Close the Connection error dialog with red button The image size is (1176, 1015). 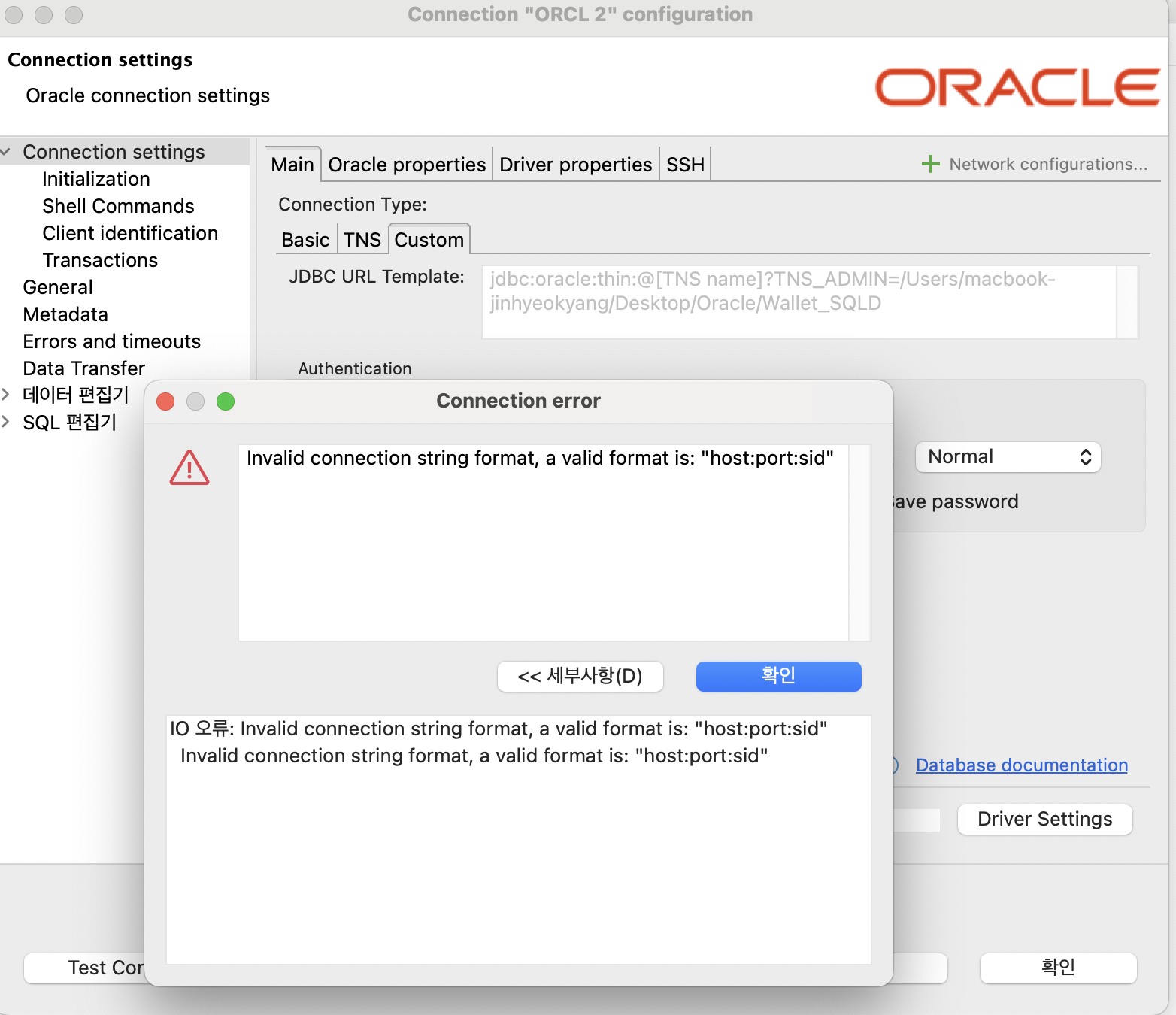[165, 401]
